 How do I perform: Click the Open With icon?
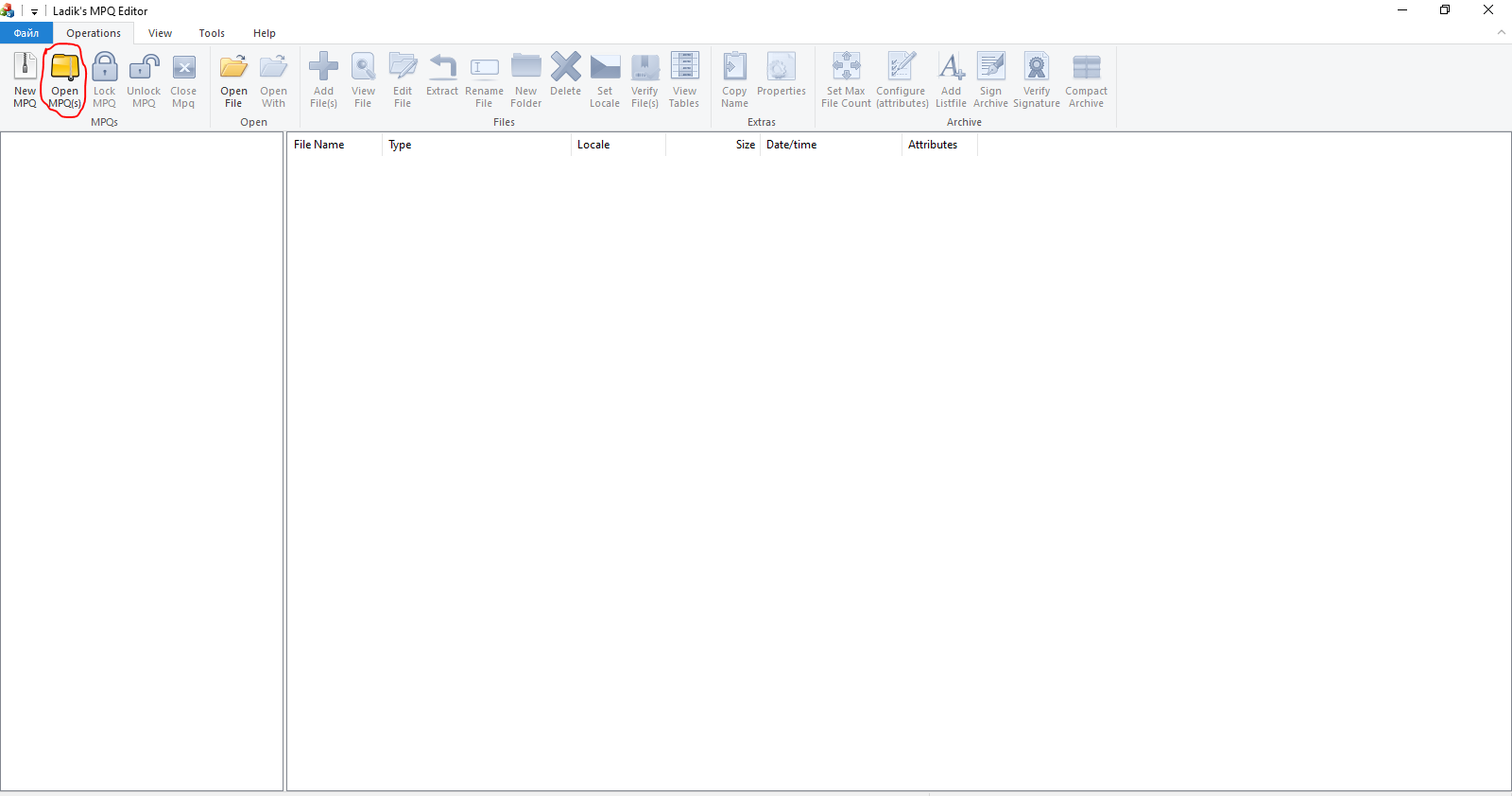pyautogui.click(x=273, y=67)
